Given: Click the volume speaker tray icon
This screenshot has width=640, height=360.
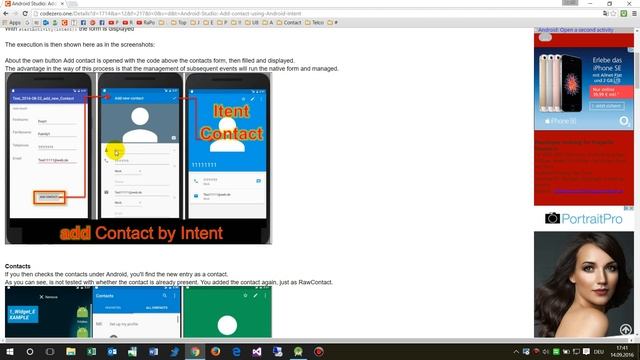Looking at the screenshot, I should coord(546,351).
